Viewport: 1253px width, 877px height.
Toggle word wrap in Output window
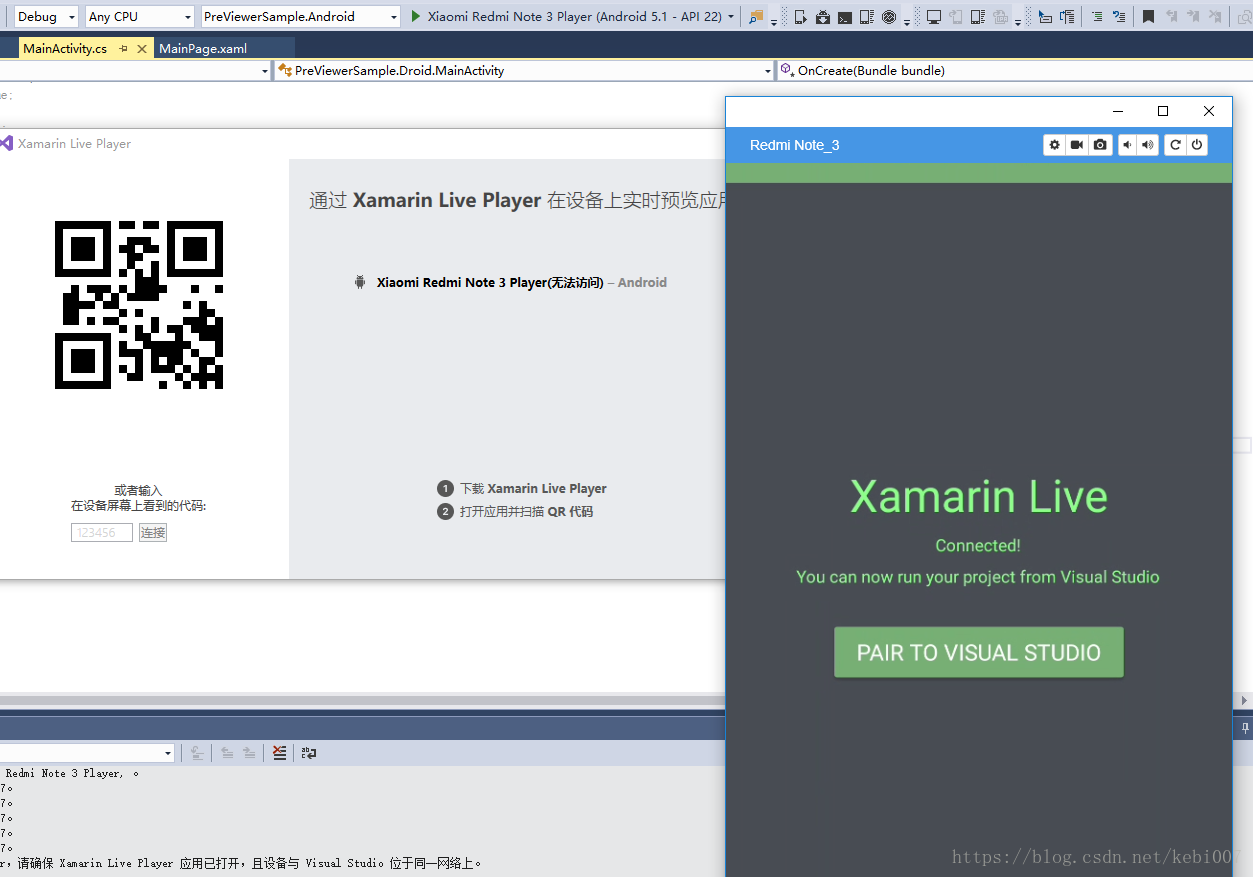pos(310,753)
